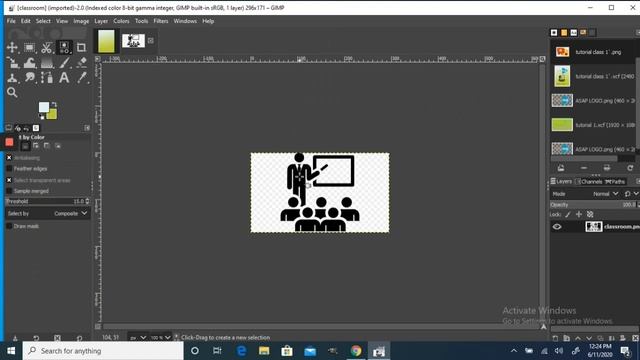
Task: Select the Warp Transform tool
Action: point(29,62)
